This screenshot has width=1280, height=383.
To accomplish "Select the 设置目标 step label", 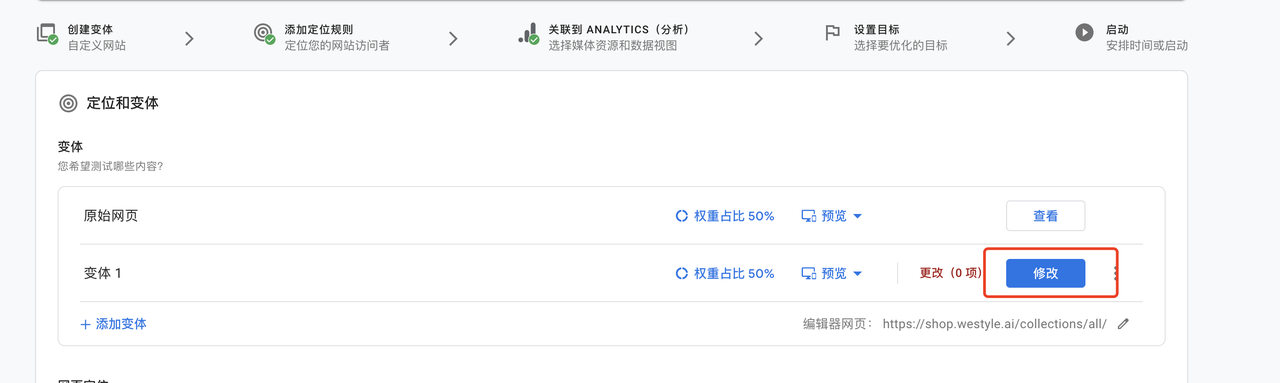I will [x=876, y=30].
